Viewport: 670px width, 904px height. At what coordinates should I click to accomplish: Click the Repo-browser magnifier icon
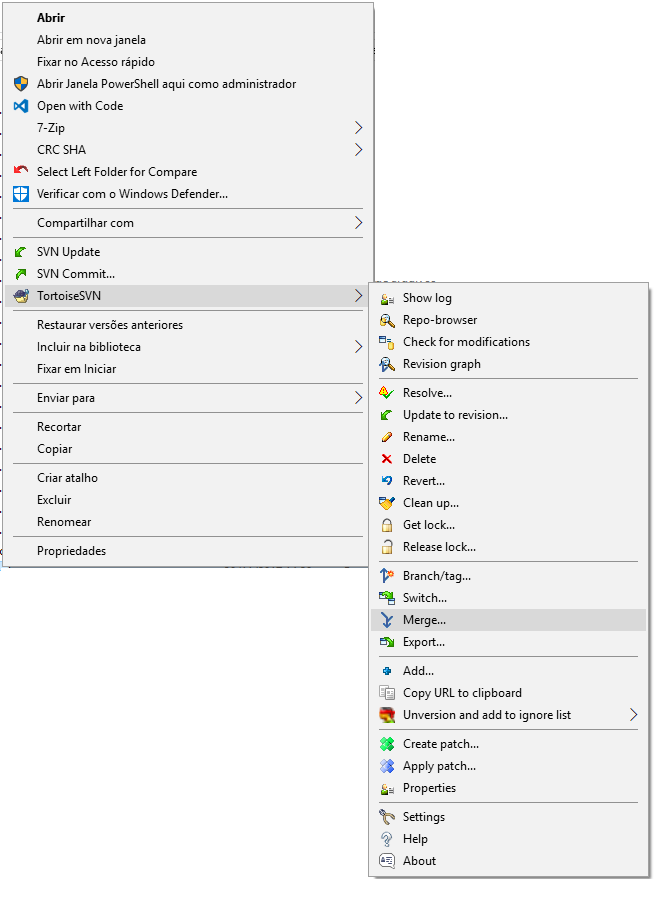point(387,321)
